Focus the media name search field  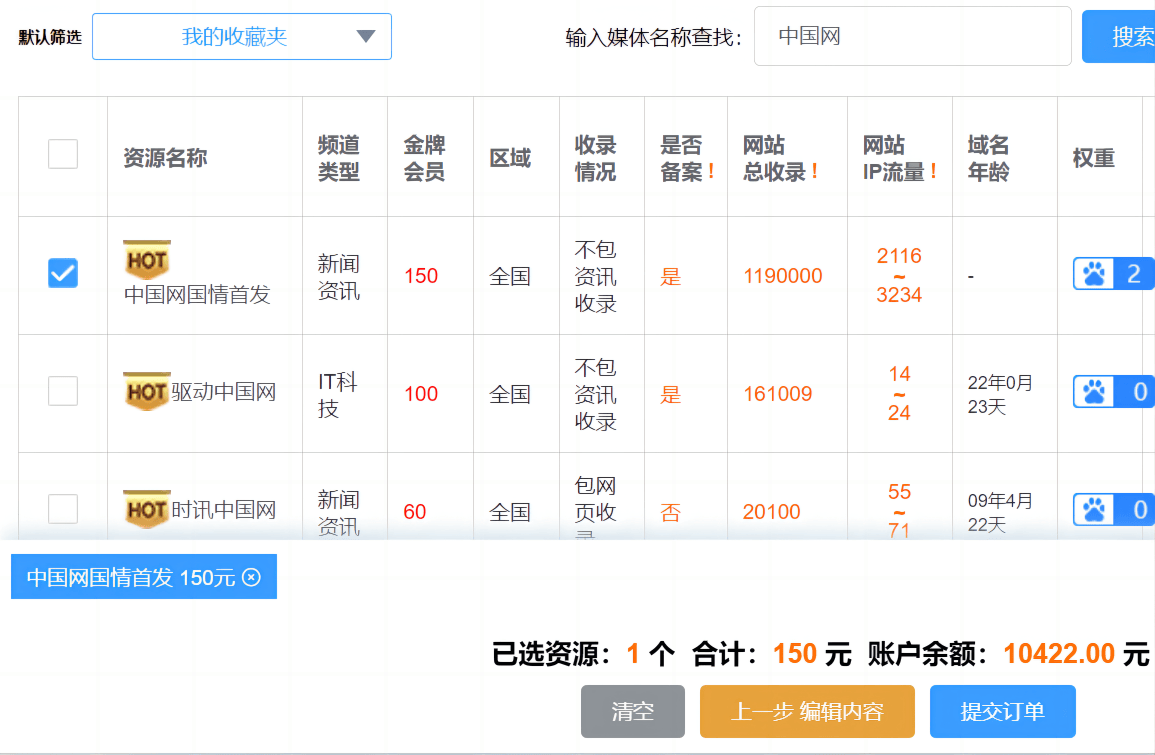tap(913, 36)
